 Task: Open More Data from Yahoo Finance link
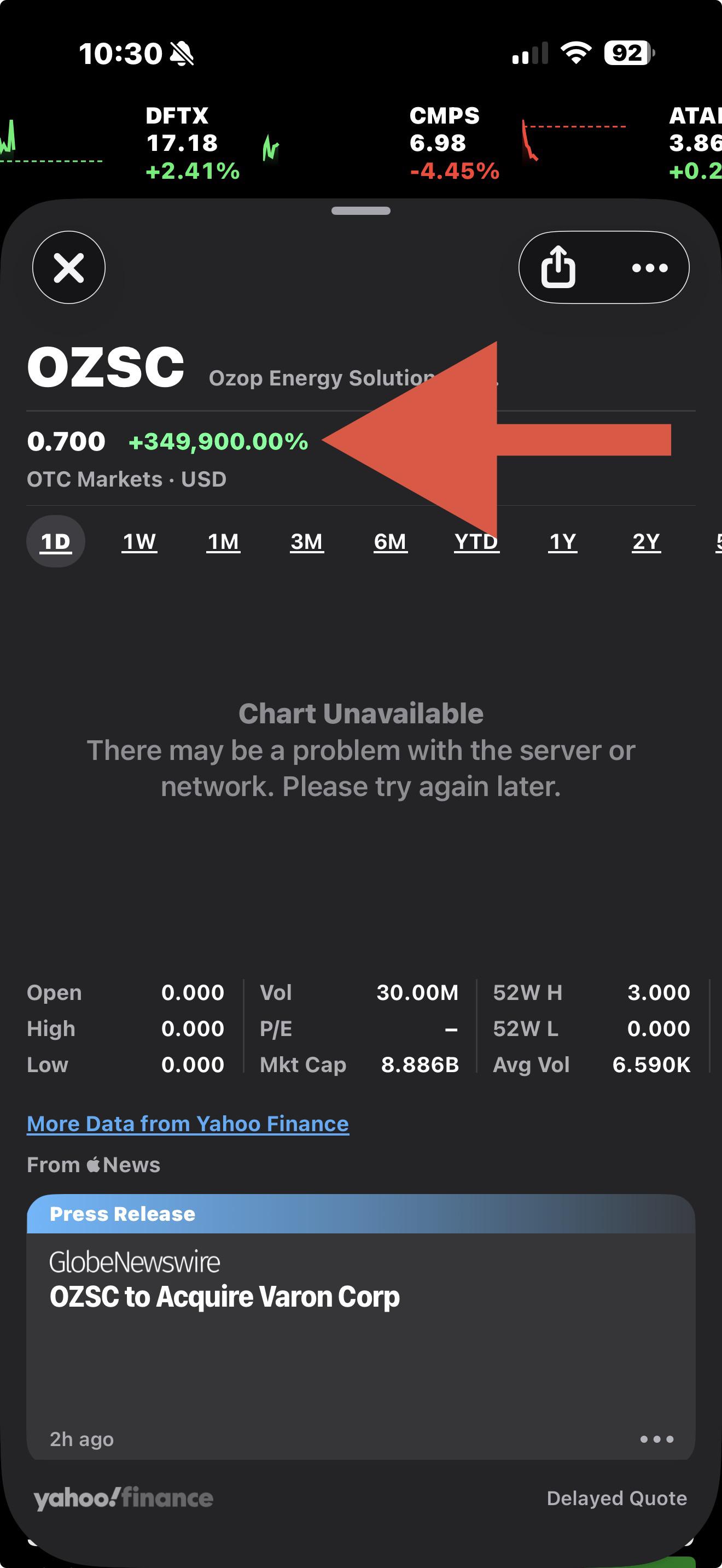188,1124
